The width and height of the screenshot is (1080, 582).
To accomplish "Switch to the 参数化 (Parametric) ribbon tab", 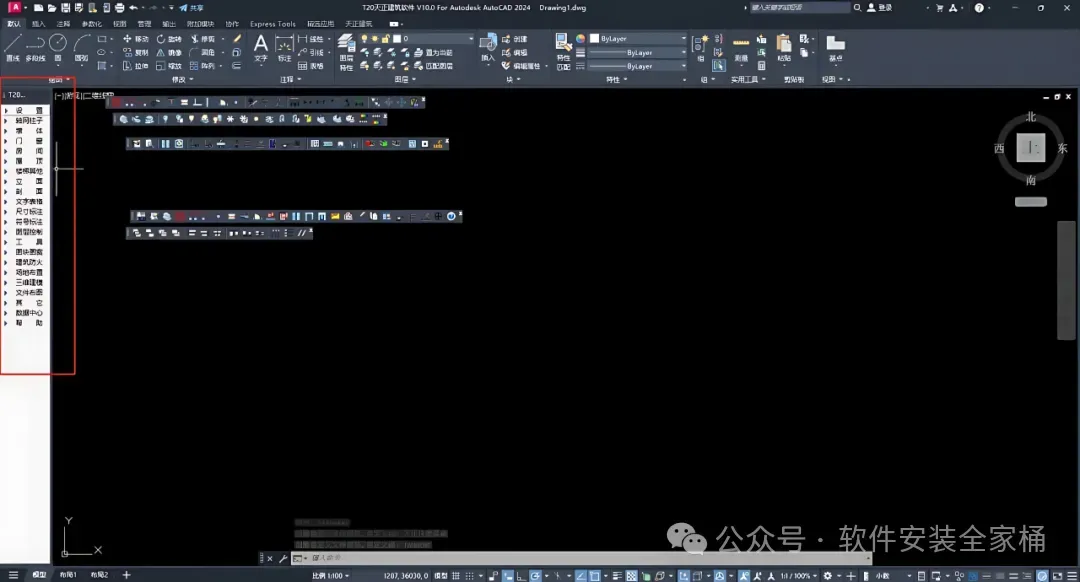I will coord(92,24).
